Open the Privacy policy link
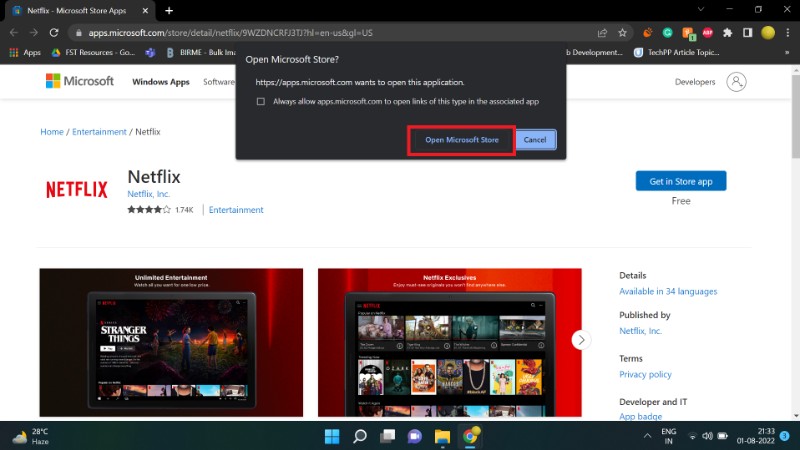The image size is (800, 450). pyautogui.click(x=645, y=374)
